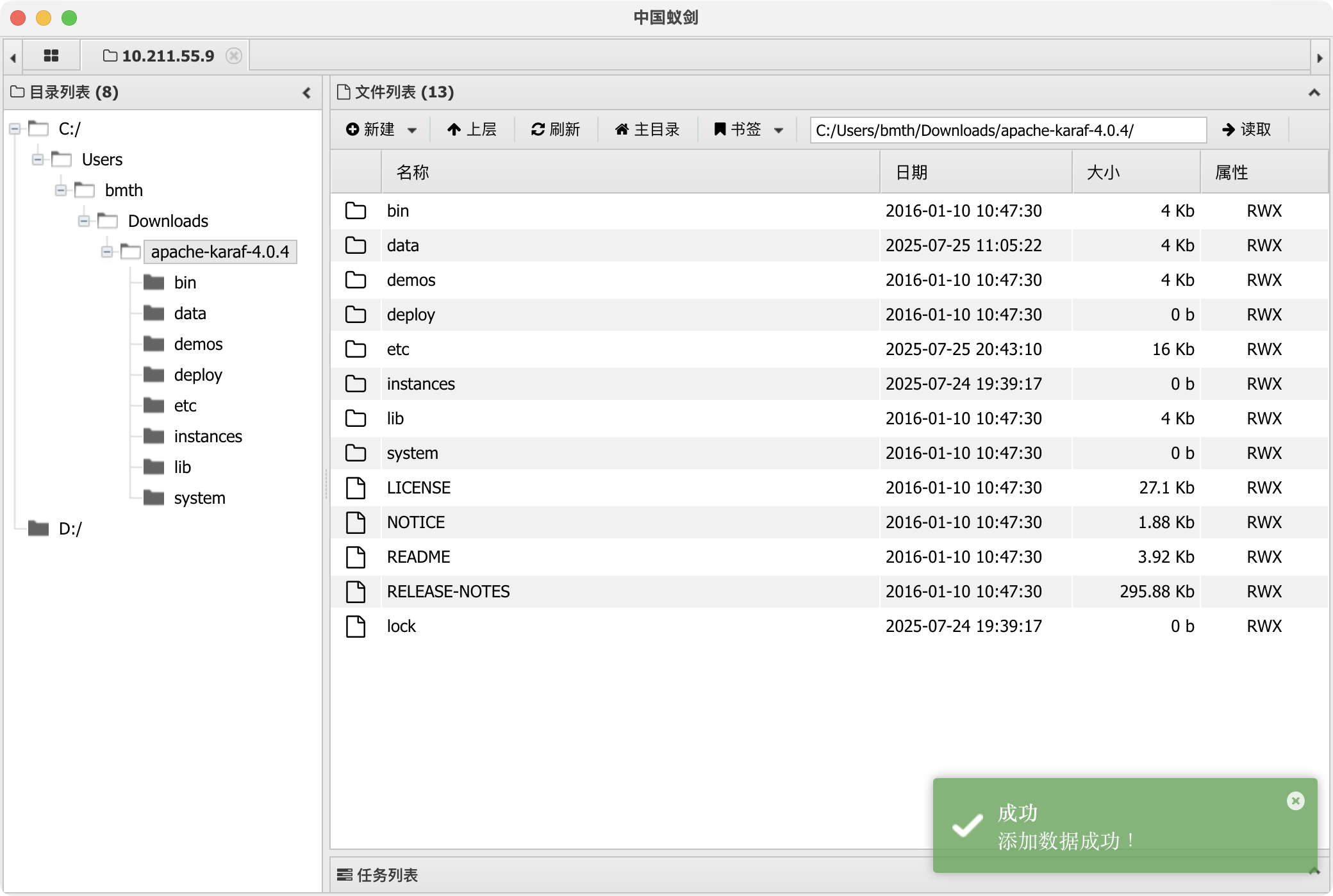
Task: Select the D:/ drive in tree
Action: 70,529
